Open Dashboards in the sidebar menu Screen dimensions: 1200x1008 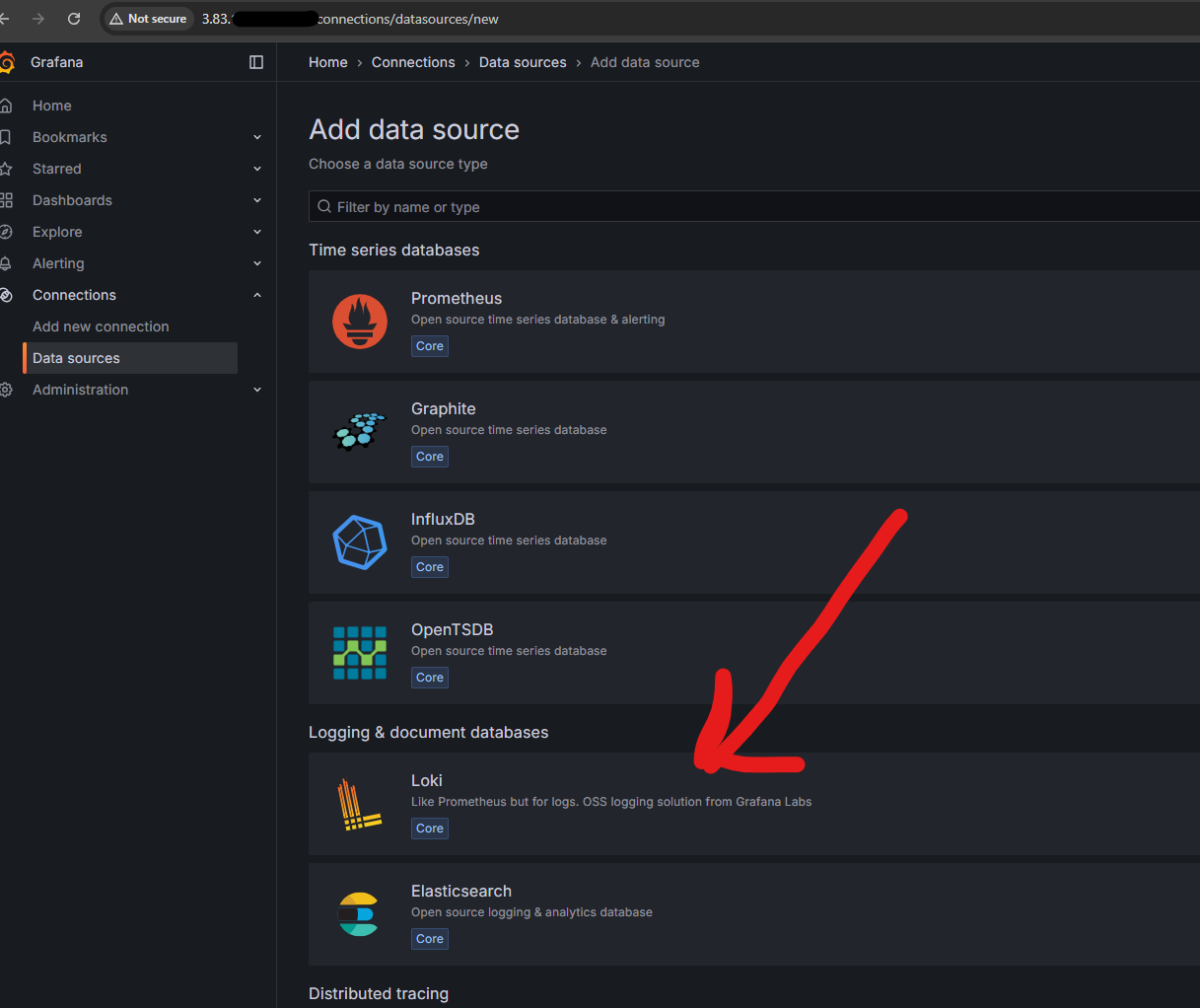pyautogui.click(x=72, y=200)
